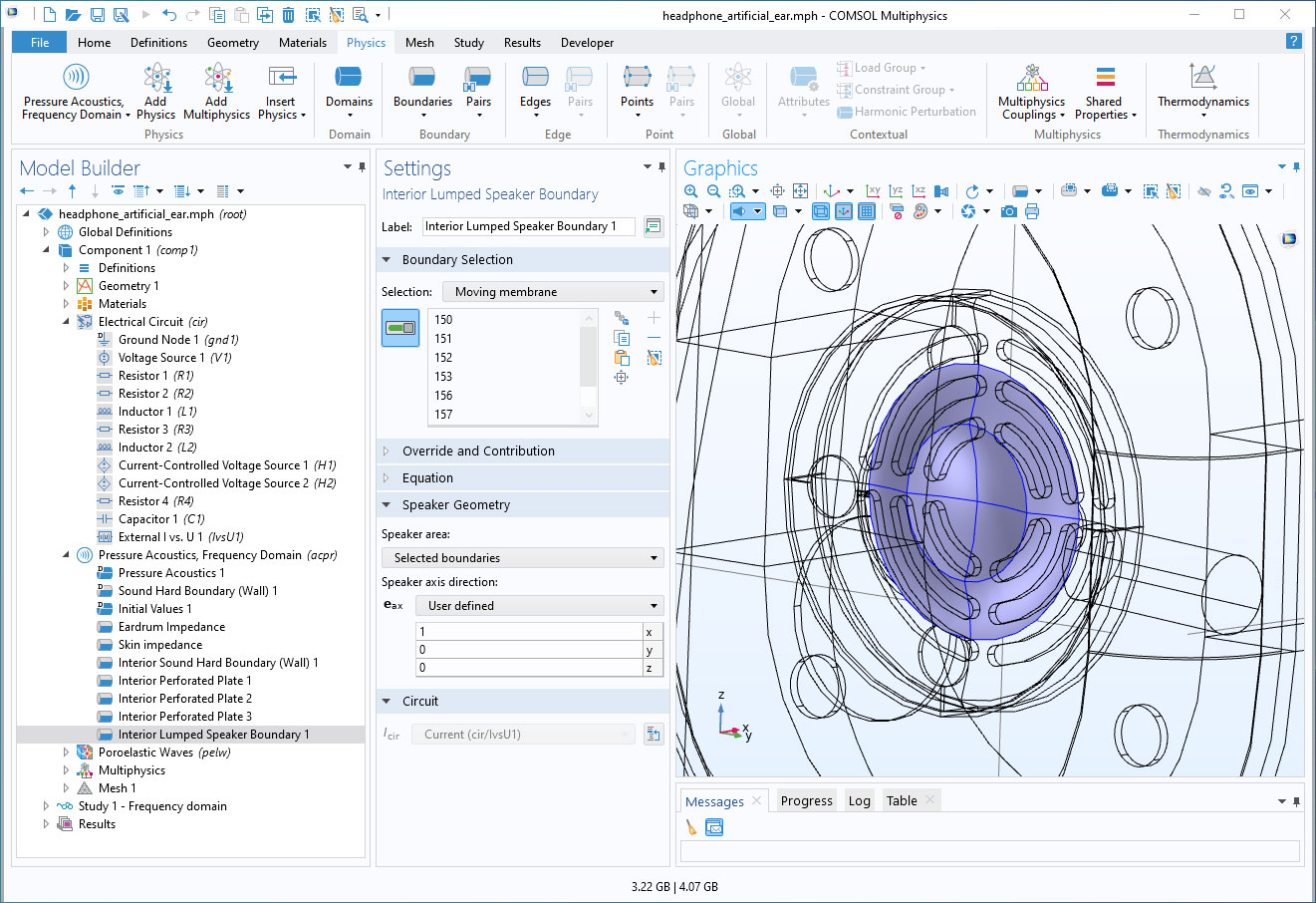1316x903 pixels.
Task: Paste selection using clipboard icon in Settings
Action: point(622,358)
